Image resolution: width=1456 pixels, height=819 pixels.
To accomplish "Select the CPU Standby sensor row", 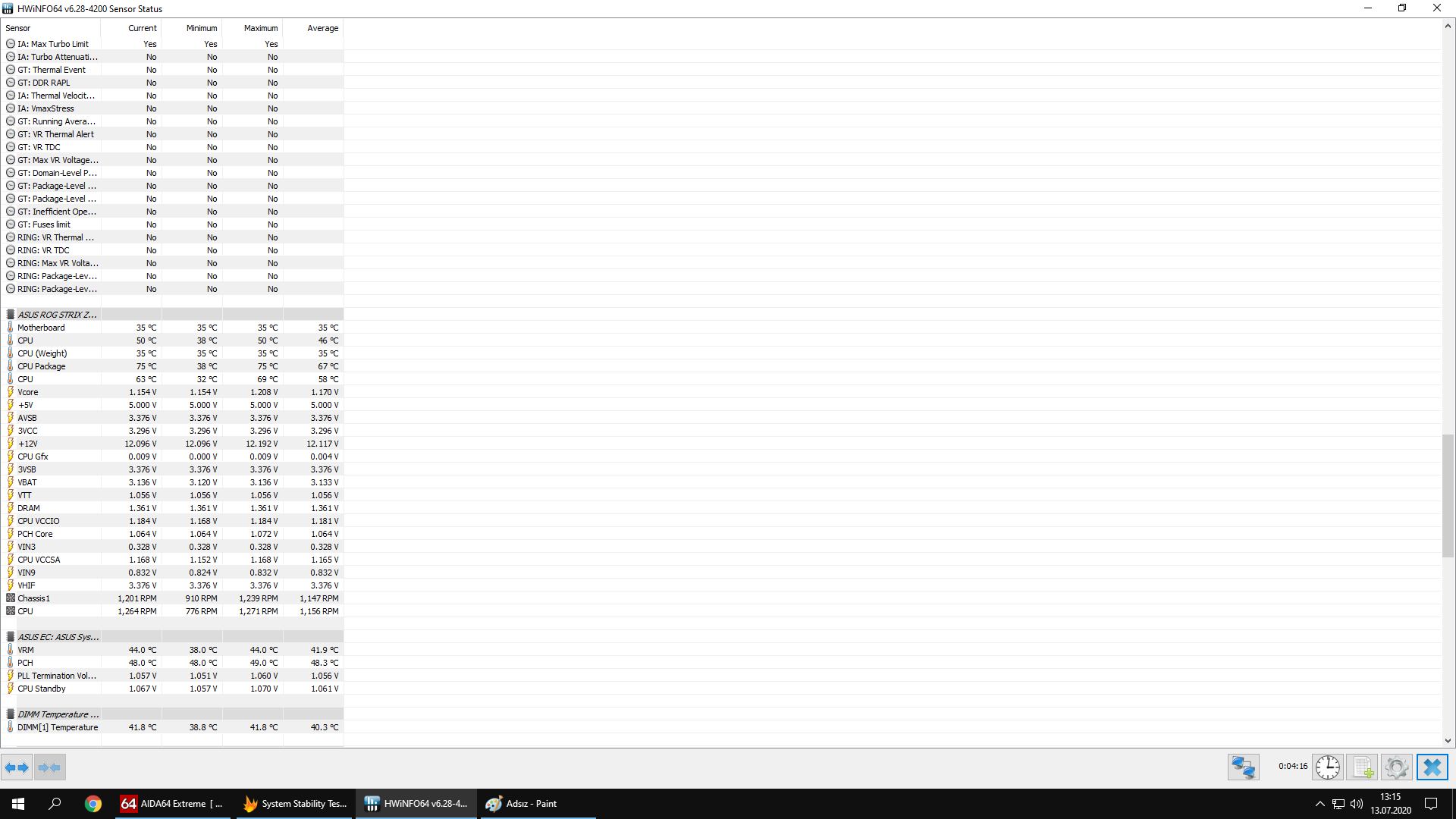I will click(x=173, y=689).
